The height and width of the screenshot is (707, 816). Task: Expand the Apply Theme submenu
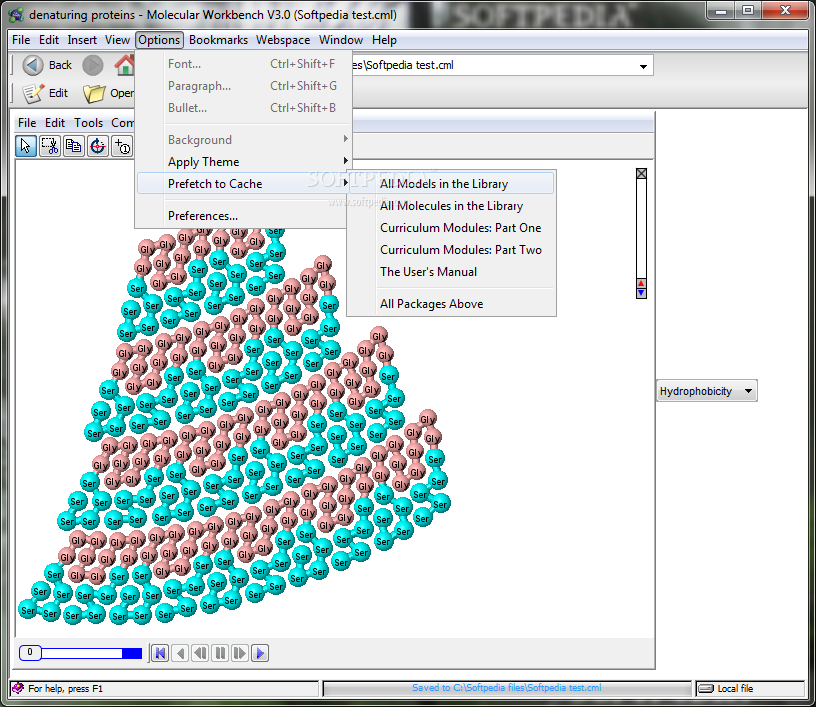243,162
